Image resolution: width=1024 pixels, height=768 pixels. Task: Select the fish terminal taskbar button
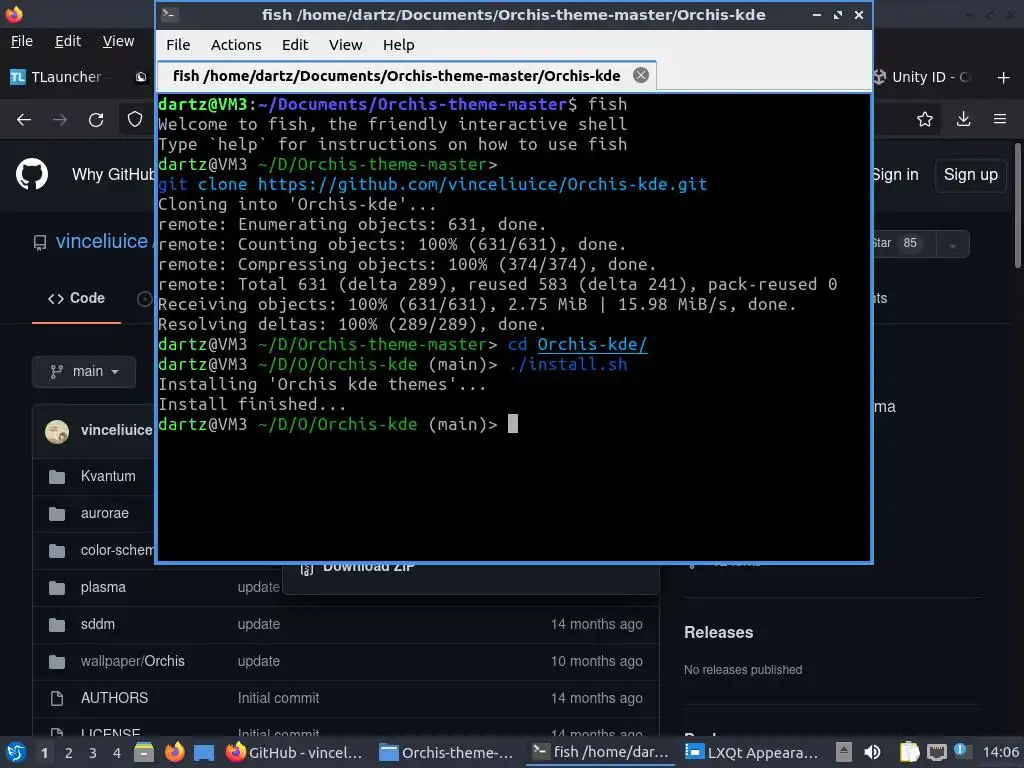[x=601, y=752]
